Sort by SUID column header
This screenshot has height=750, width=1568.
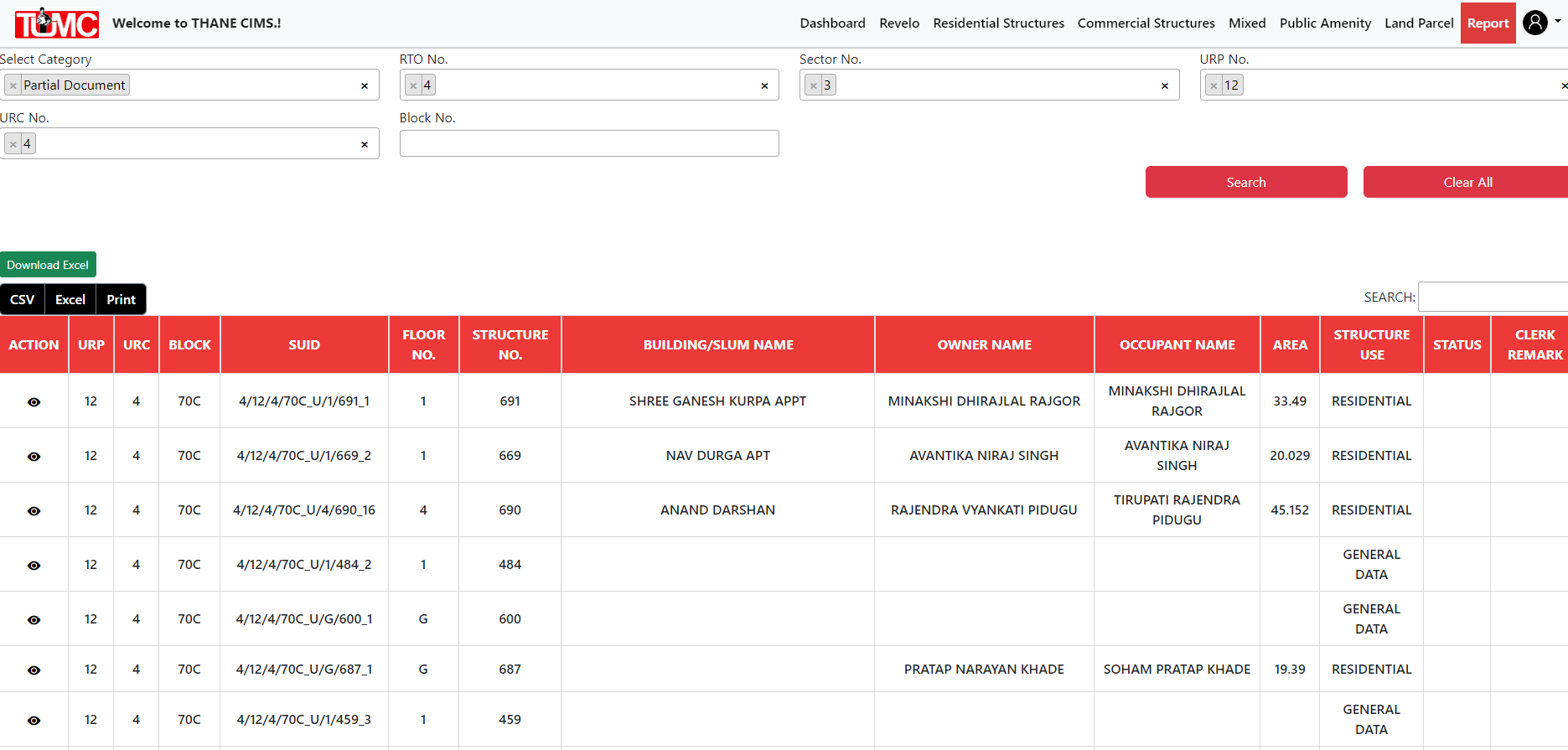click(x=304, y=344)
